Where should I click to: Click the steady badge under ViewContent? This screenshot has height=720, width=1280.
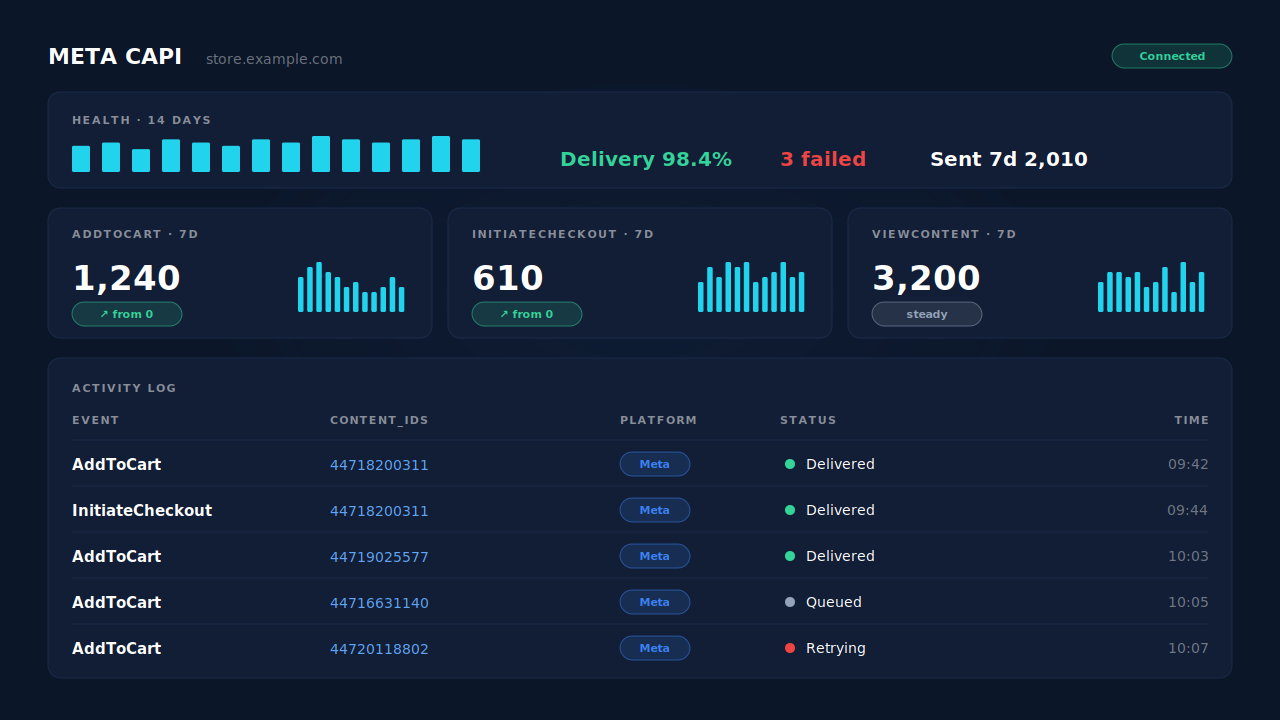click(x=927, y=314)
